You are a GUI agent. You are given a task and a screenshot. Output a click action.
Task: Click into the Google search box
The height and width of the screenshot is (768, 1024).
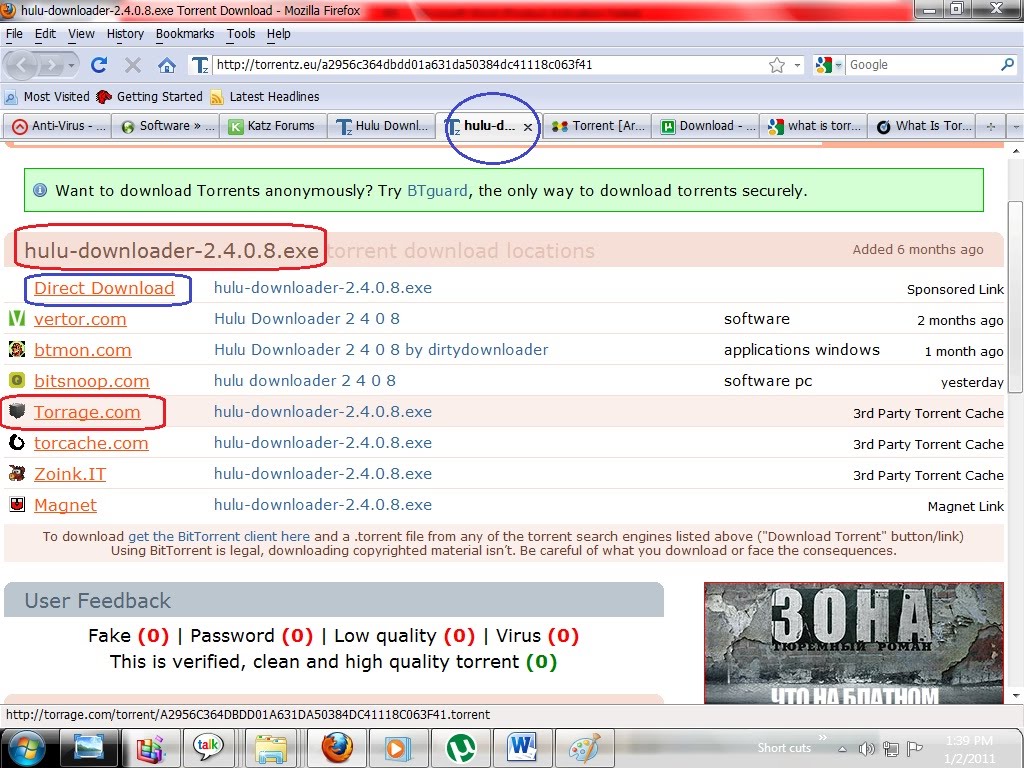coord(922,65)
